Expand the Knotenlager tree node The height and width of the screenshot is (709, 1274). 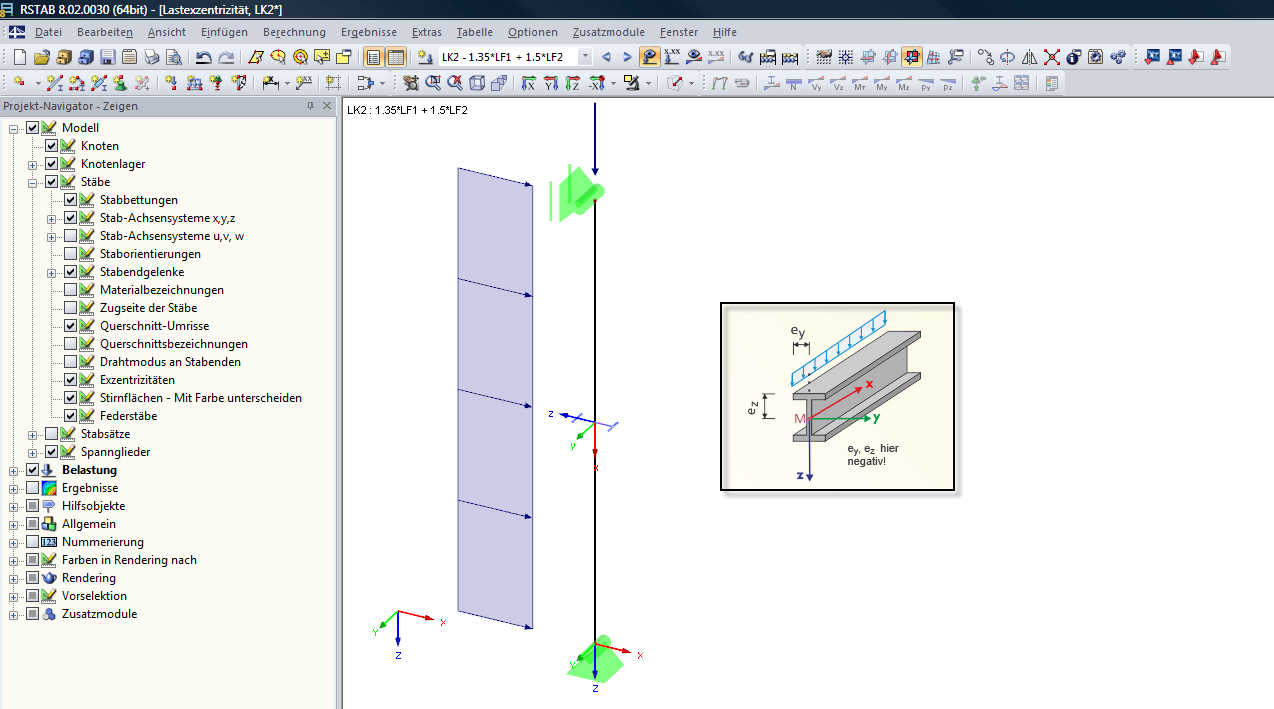33,164
